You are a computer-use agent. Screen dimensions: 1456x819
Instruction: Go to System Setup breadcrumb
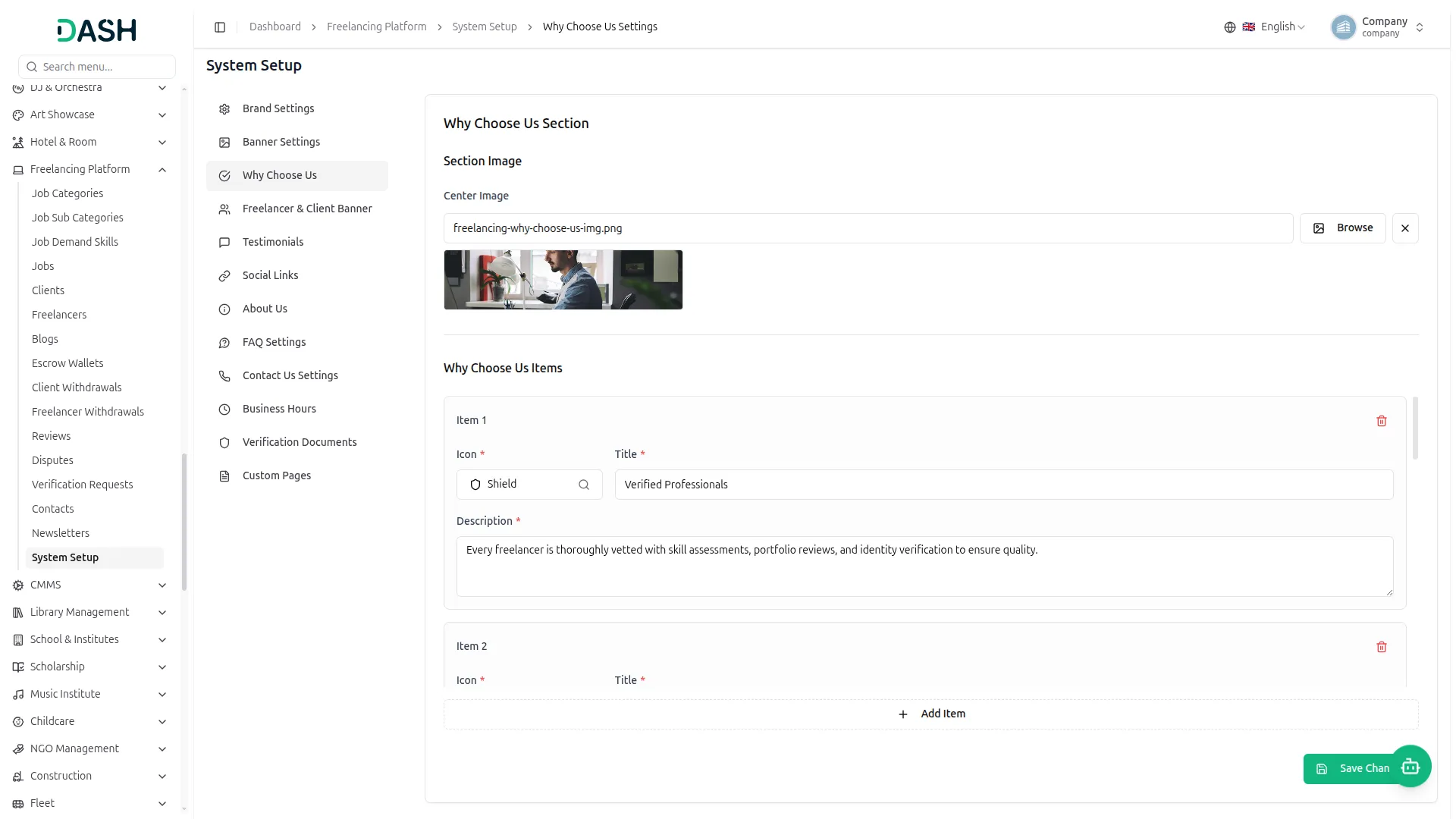(x=485, y=27)
